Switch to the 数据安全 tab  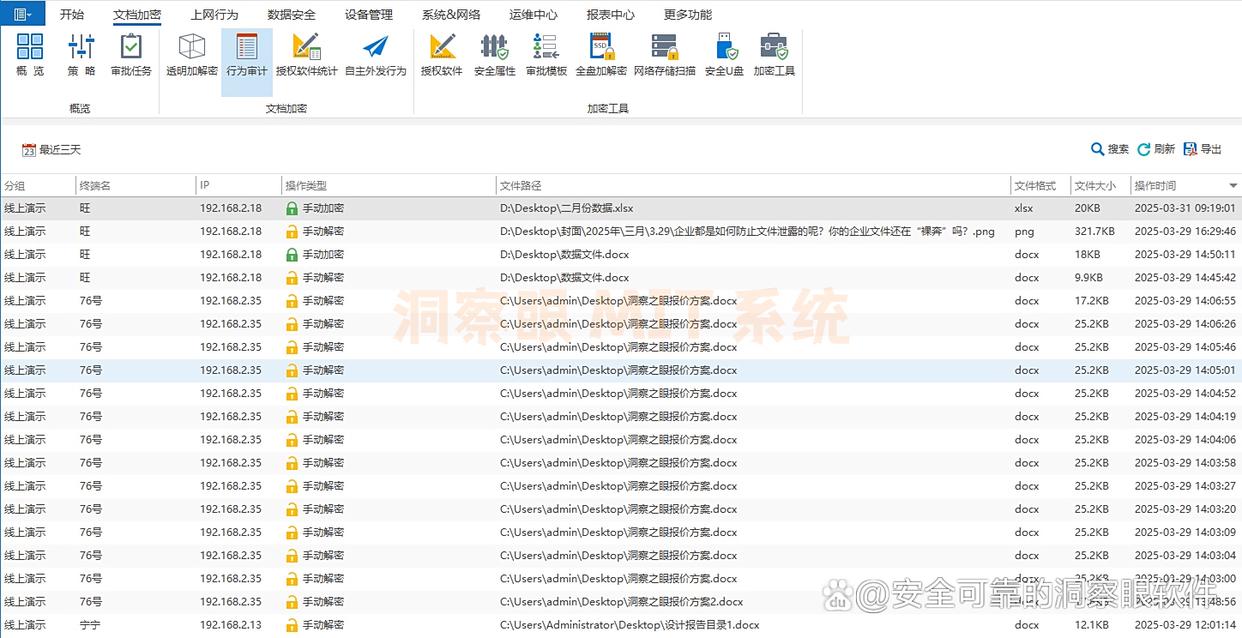pyautogui.click(x=292, y=15)
